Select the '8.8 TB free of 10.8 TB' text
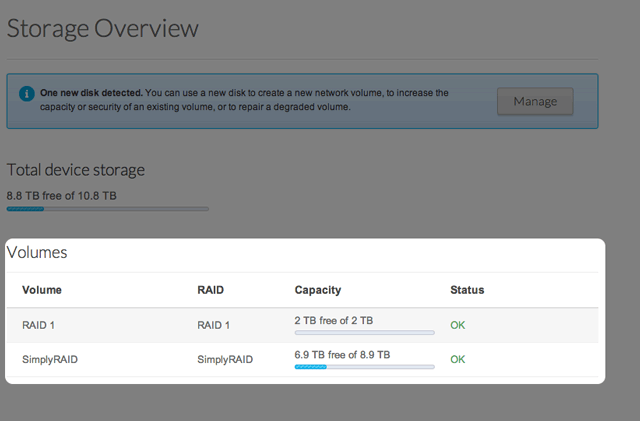 click(62, 196)
